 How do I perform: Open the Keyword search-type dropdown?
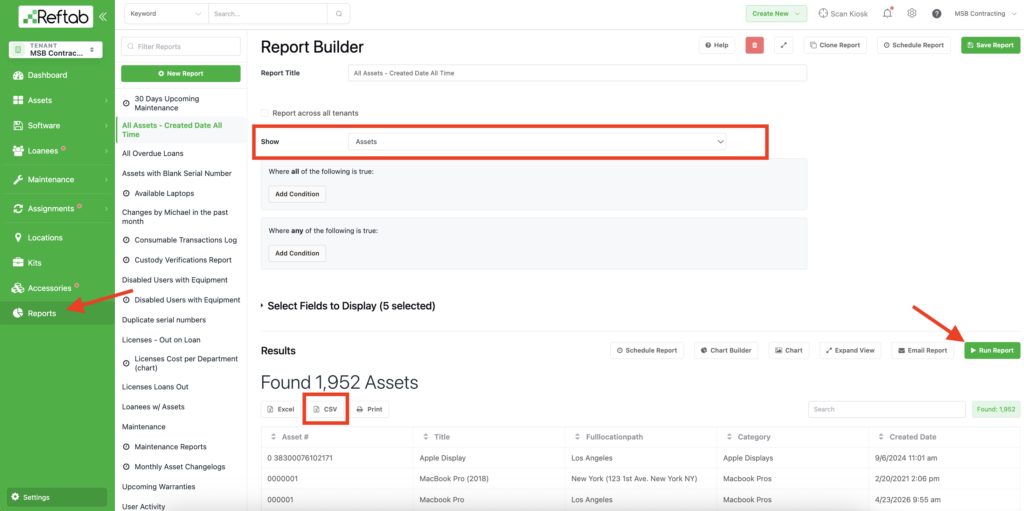(166, 13)
